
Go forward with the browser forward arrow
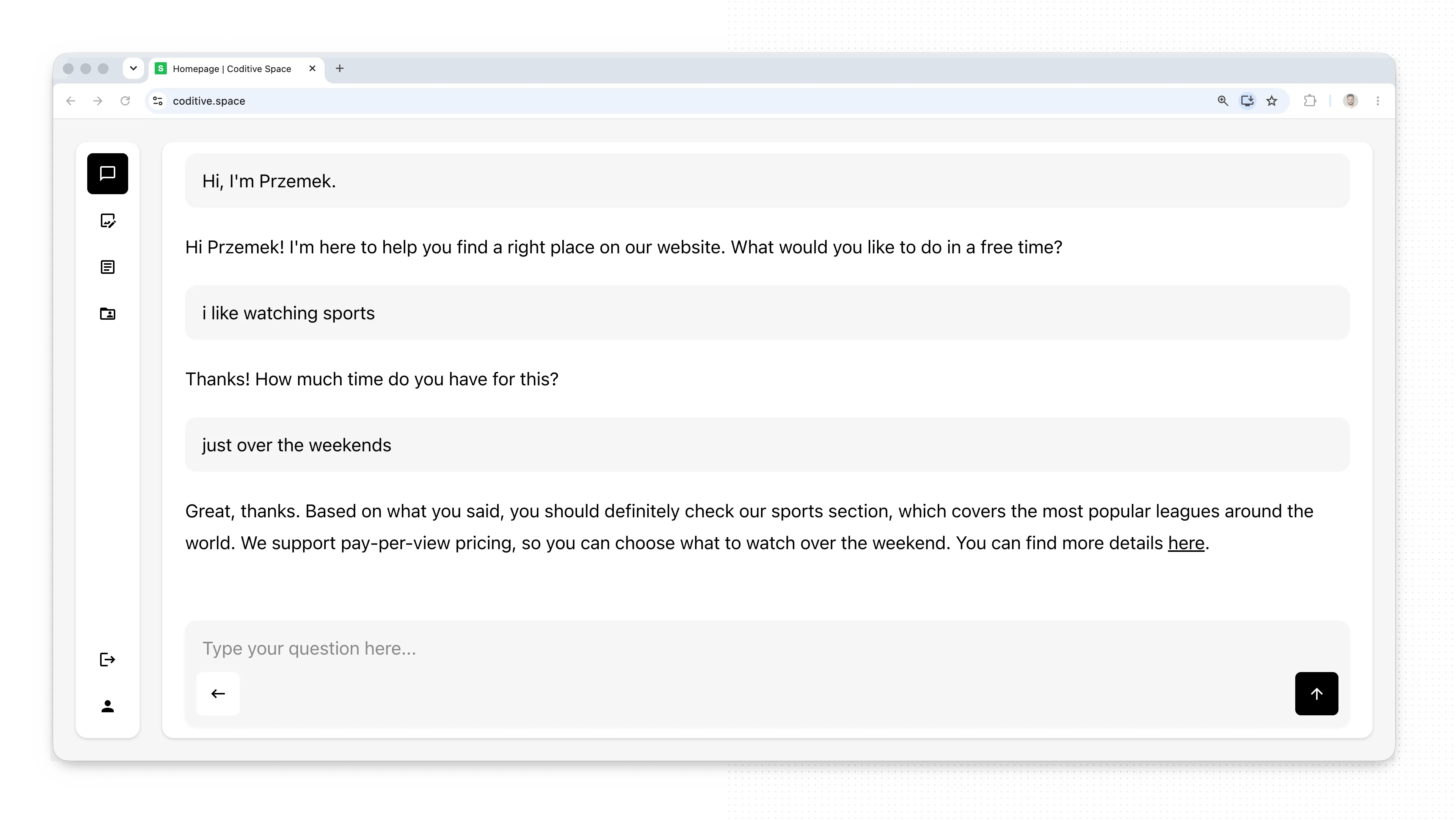coord(98,101)
